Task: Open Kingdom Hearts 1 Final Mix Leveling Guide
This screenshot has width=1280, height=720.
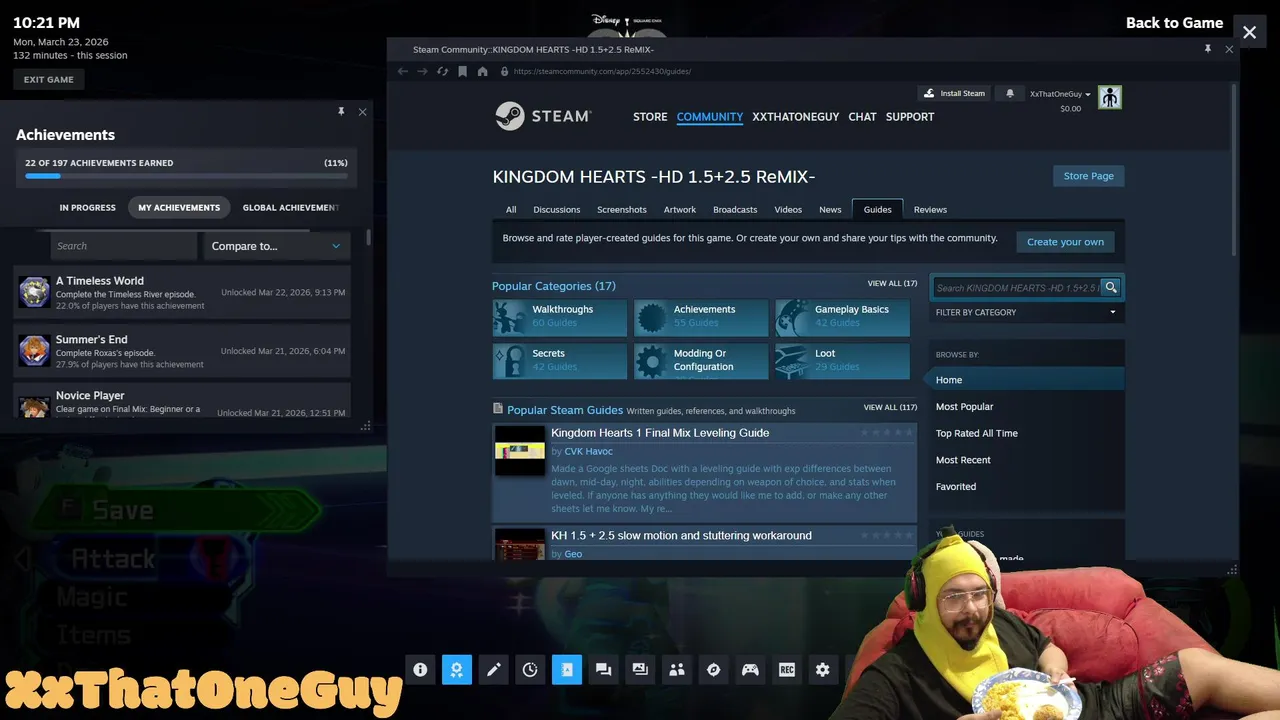Action: click(660, 433)
